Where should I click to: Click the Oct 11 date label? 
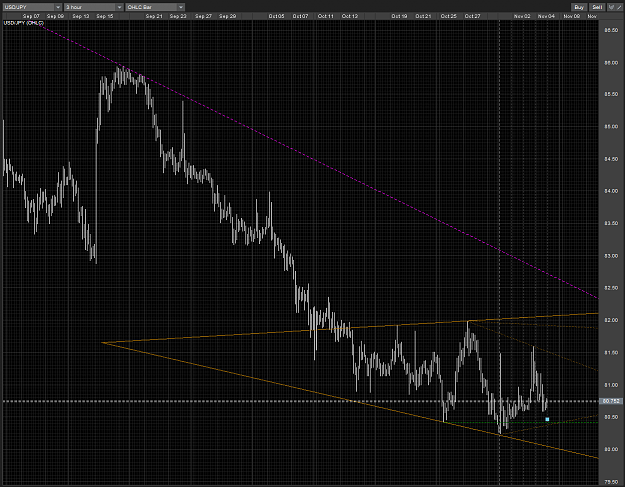click(x=326, y=16)
